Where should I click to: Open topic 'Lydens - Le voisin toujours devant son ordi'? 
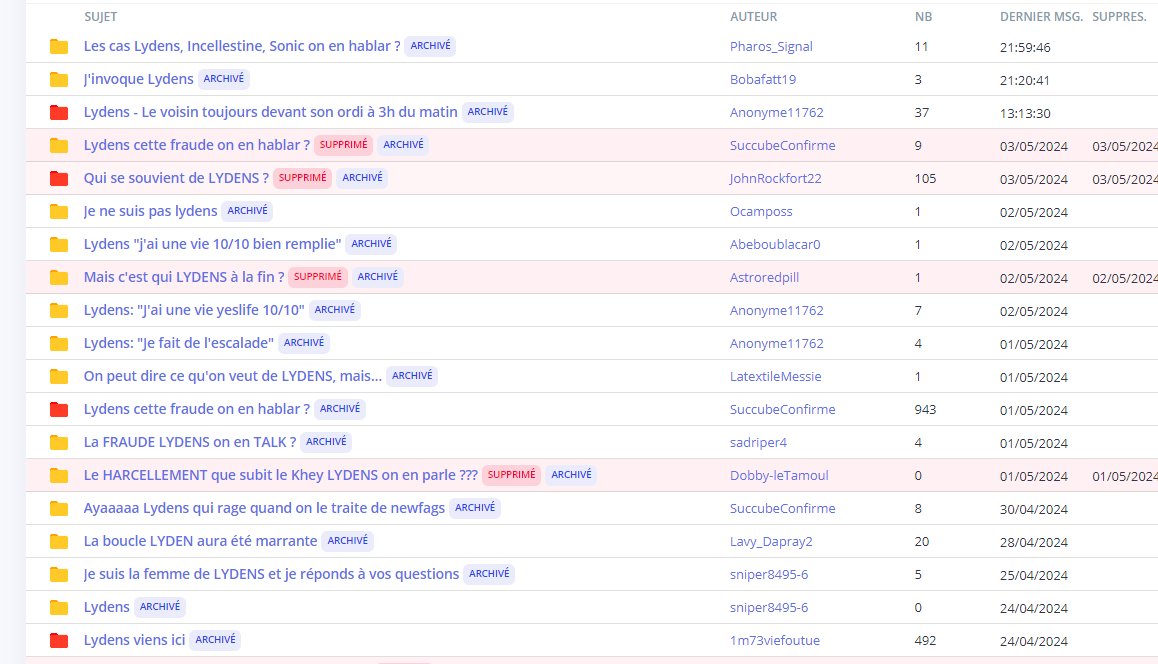point(270,112)
